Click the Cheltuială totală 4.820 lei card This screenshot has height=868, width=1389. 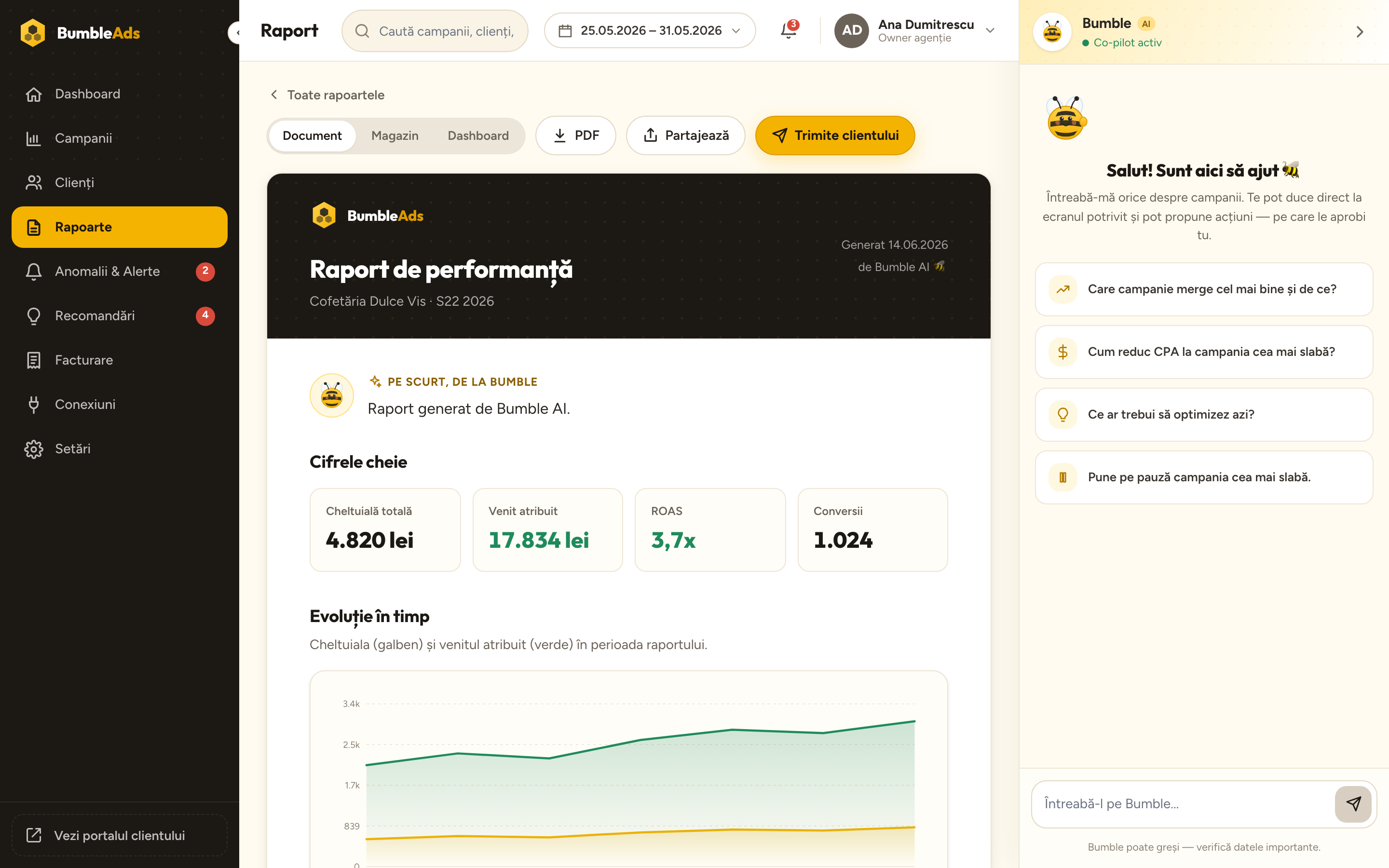(385, 530)
